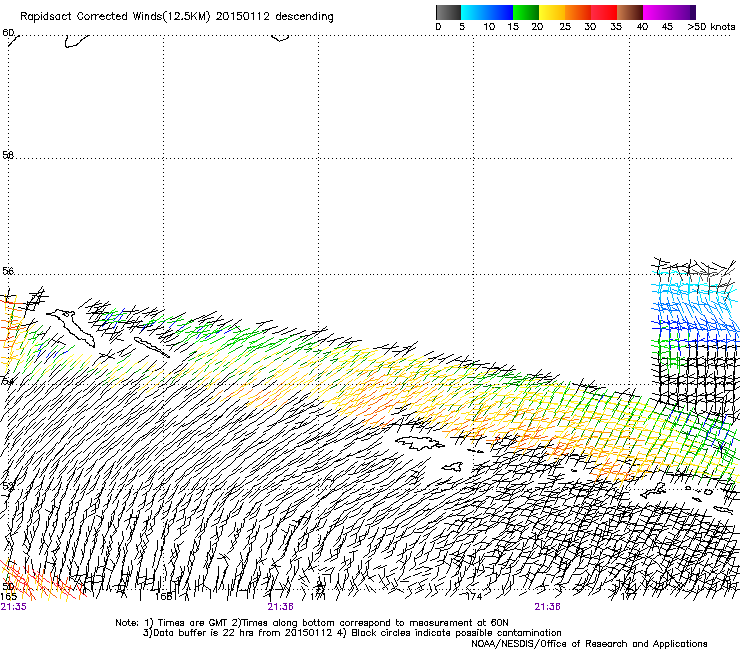Pick the orange 25-30 knots legend color
740x650 pixels.
click(578, 12)
